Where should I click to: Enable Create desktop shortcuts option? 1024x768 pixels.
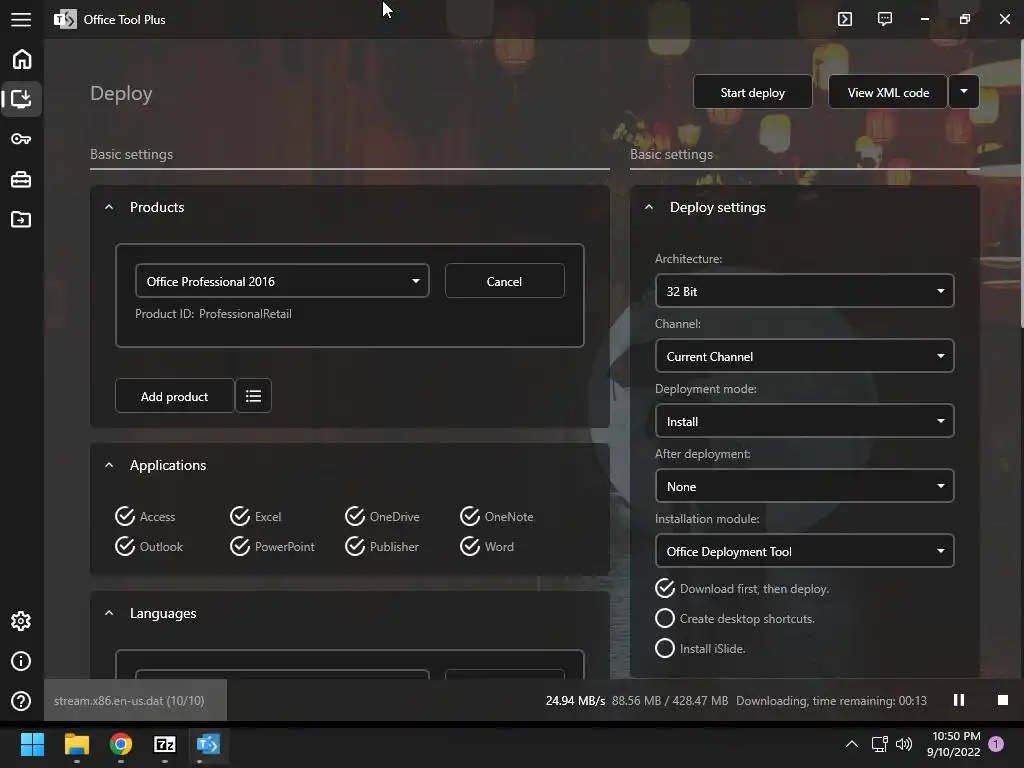(x=735, y=618)
